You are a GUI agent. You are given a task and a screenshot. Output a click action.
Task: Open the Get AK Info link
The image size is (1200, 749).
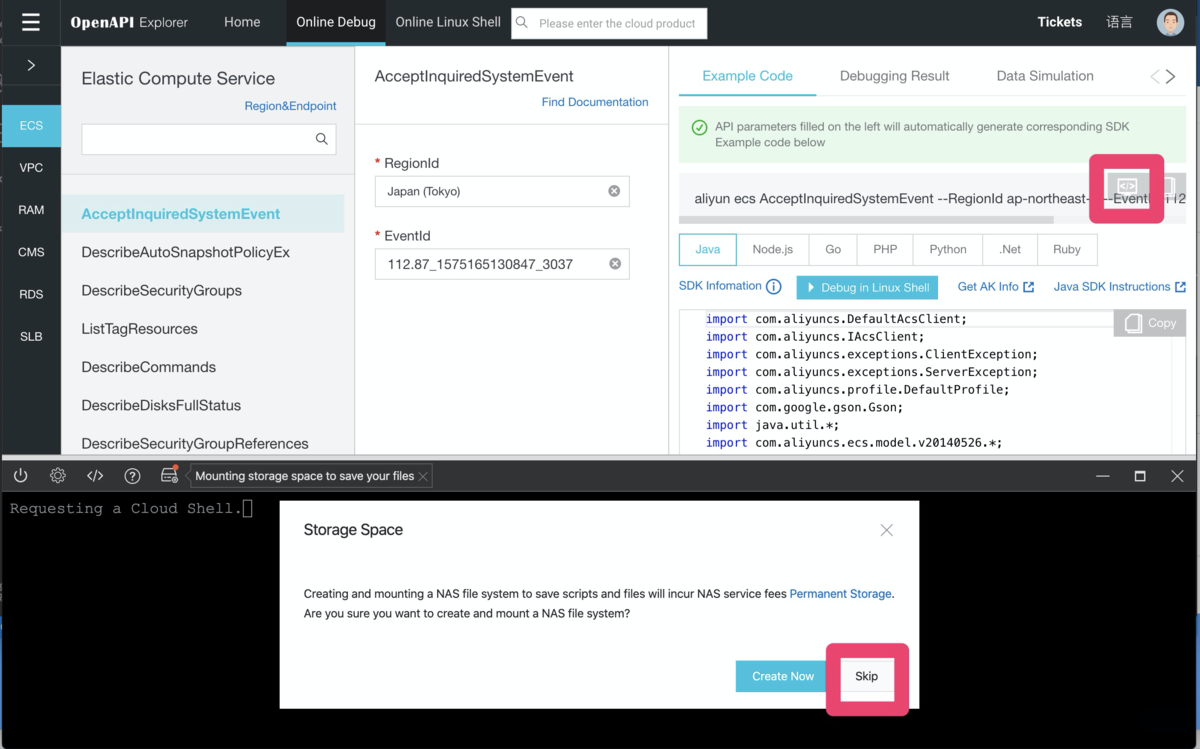[996, 287]
